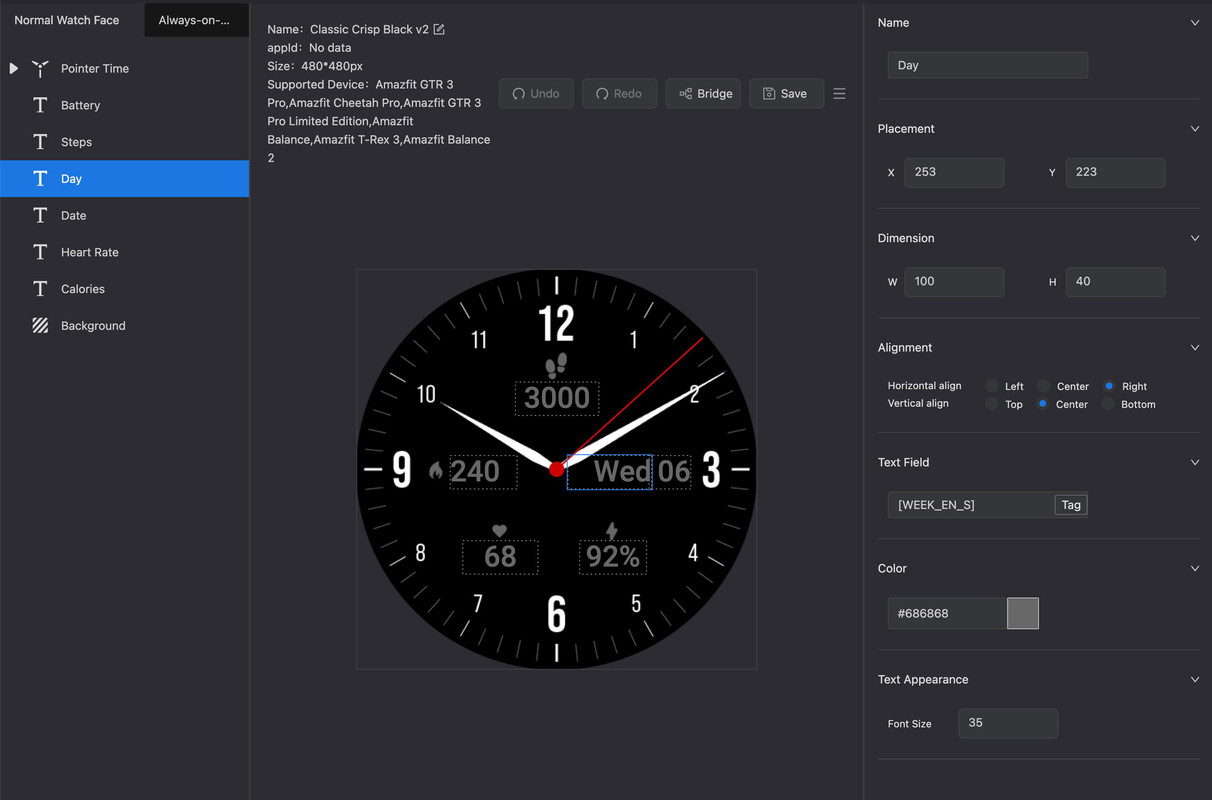Click the W dimension field
This screenshot has height=800, width=1212.
[954, 282]
